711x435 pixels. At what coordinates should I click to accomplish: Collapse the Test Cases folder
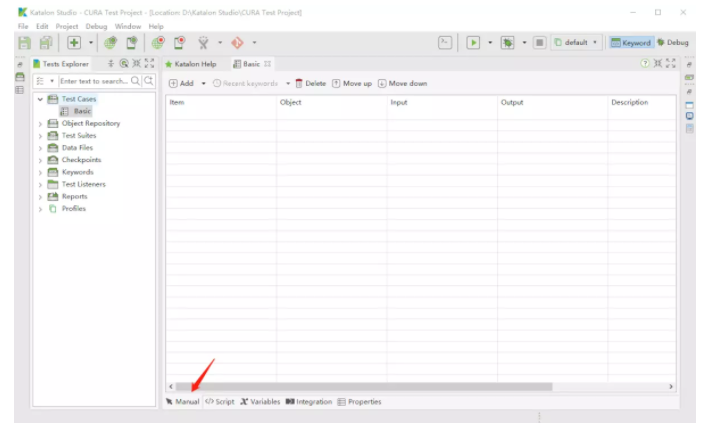point(40,99)
